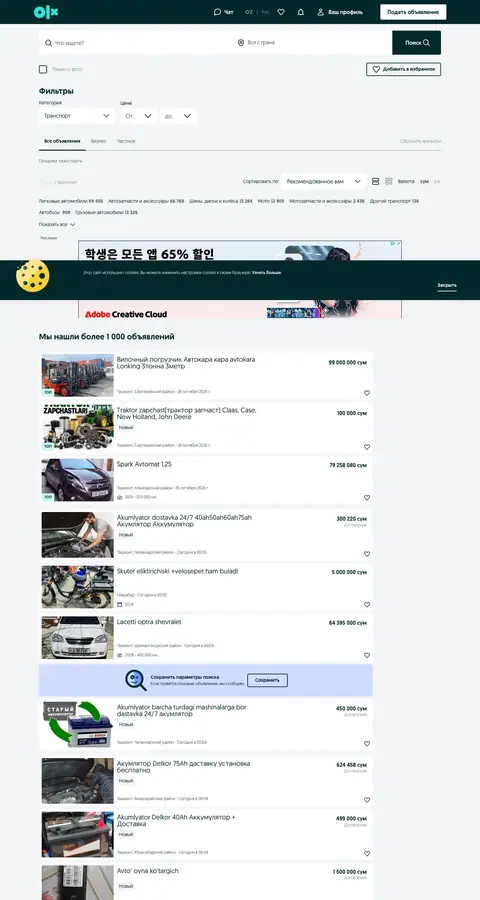Viewport: 480px width, 900px height.
Task: Open forklift listing thumbnail
Action: [x=78, y=375]
